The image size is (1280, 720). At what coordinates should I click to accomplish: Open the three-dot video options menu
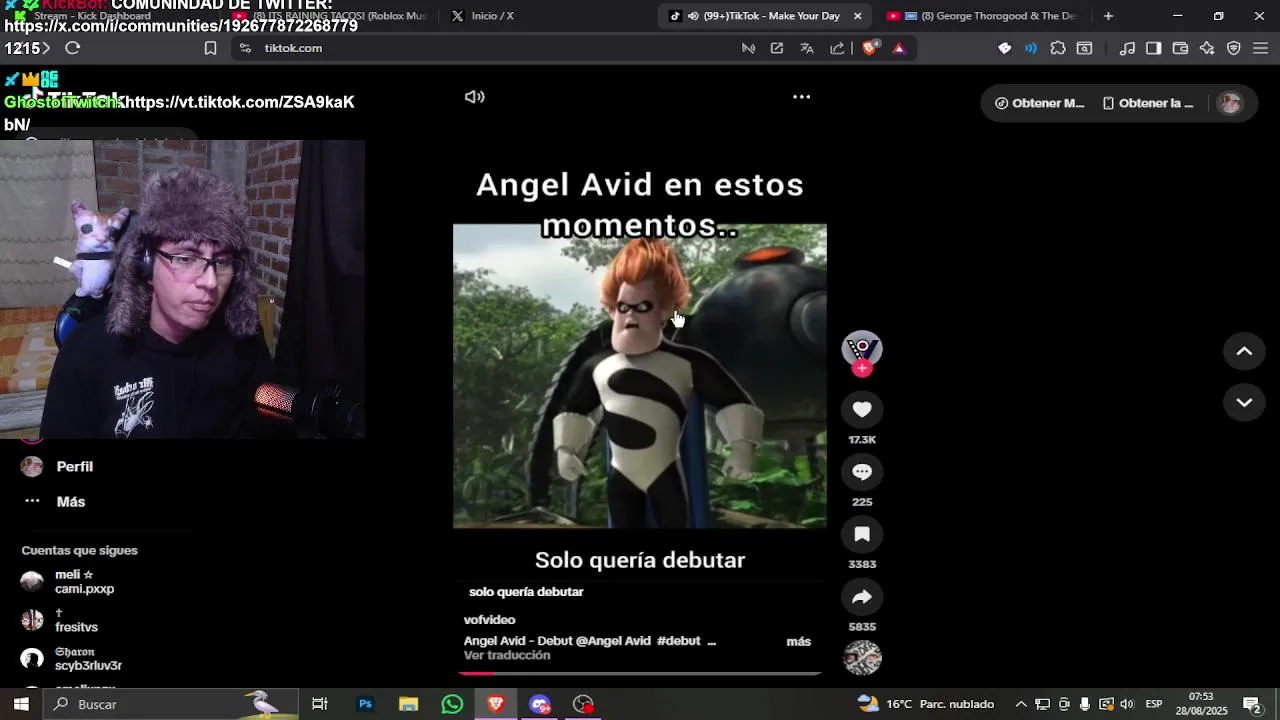801,97
